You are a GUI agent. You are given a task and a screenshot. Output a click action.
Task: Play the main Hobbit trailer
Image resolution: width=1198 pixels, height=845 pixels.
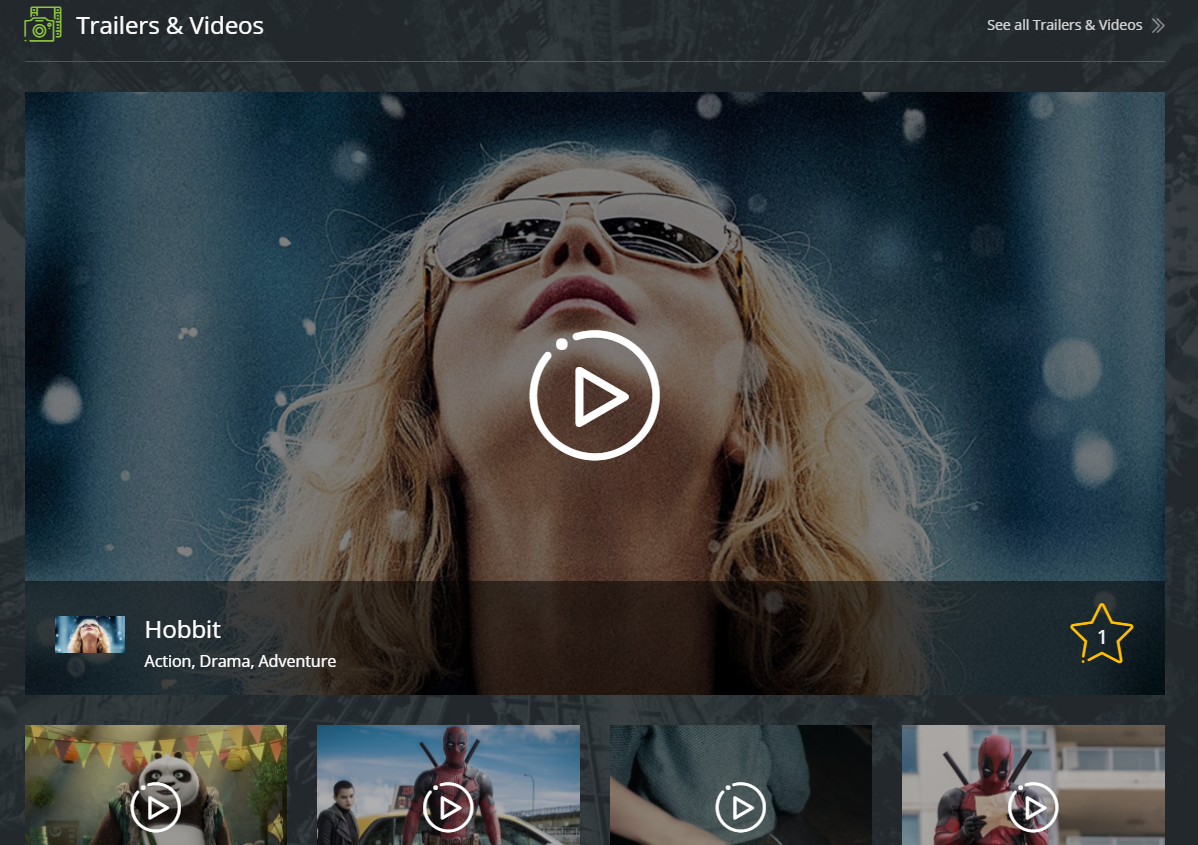point(594,396)
